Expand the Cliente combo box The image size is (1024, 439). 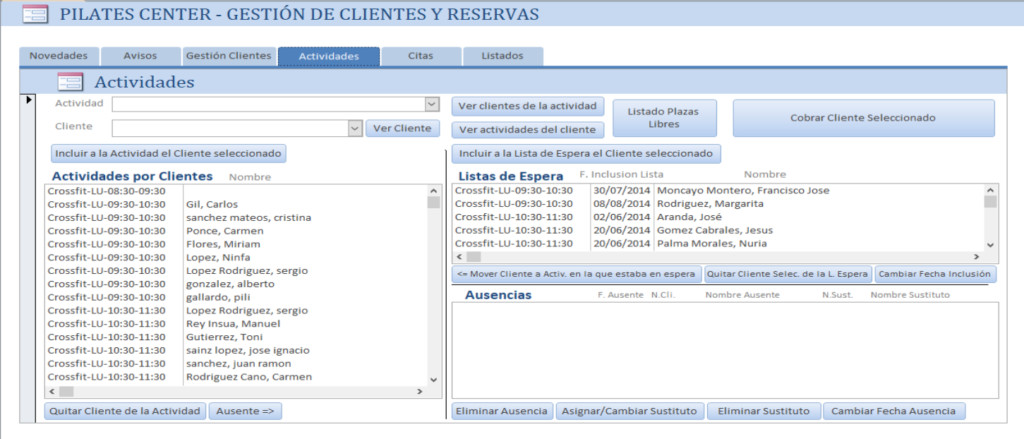[x=354, y=128]
